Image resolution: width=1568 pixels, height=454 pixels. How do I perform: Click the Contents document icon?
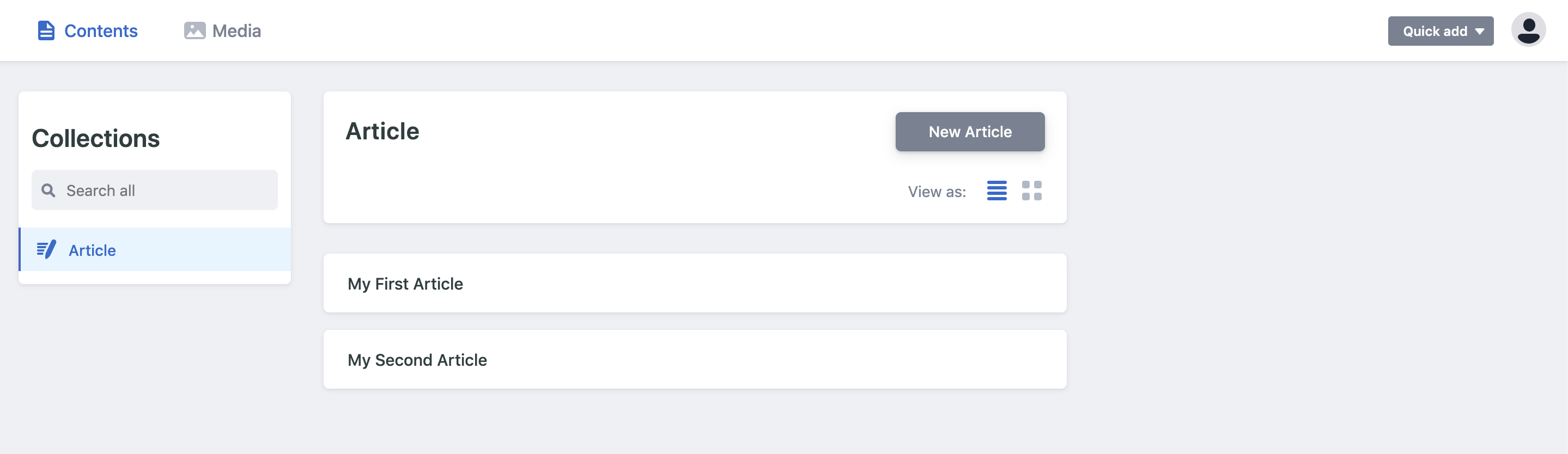coord(45,30)
